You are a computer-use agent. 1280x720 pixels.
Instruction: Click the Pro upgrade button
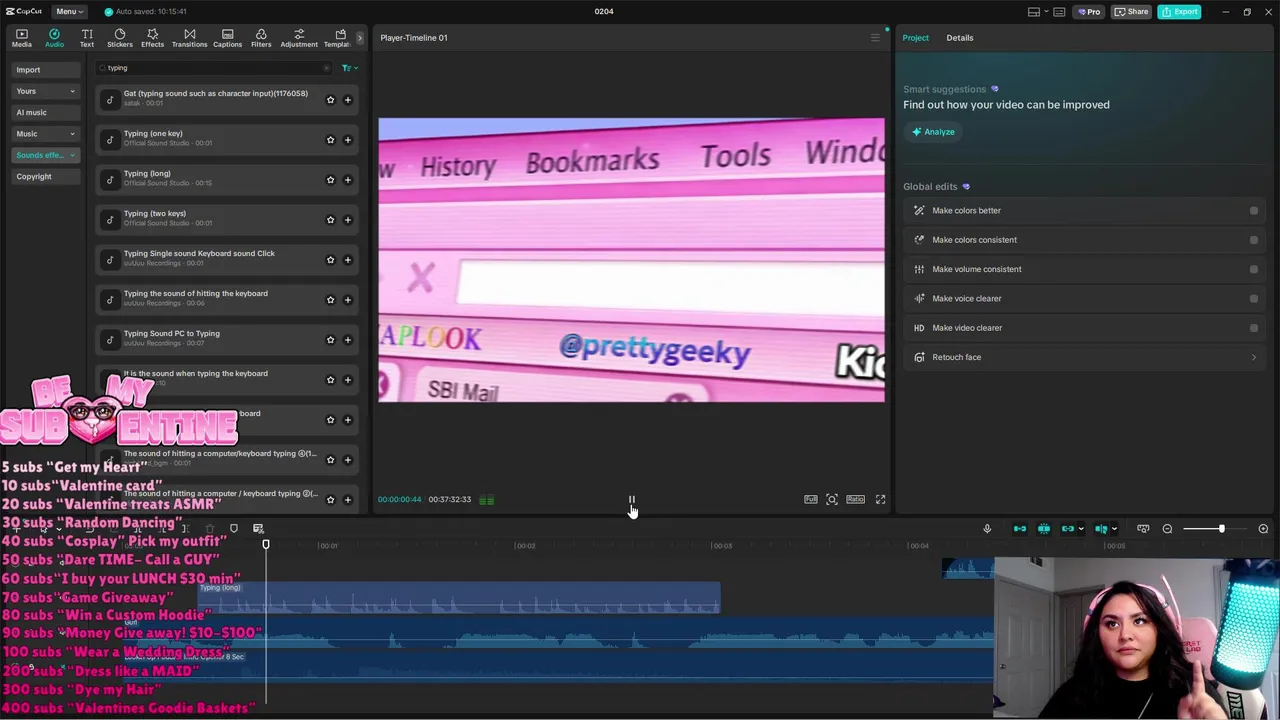(x=1089, y=12)
